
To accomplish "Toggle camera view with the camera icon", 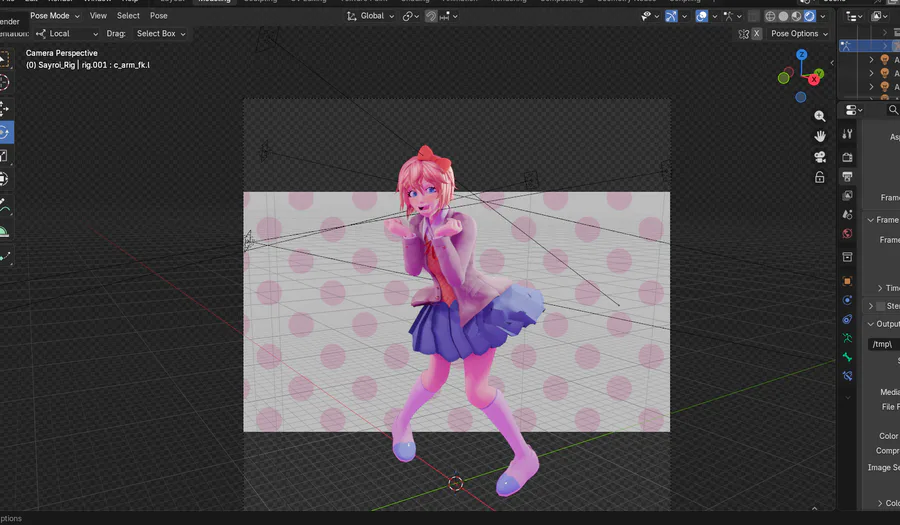I will 820,157.
